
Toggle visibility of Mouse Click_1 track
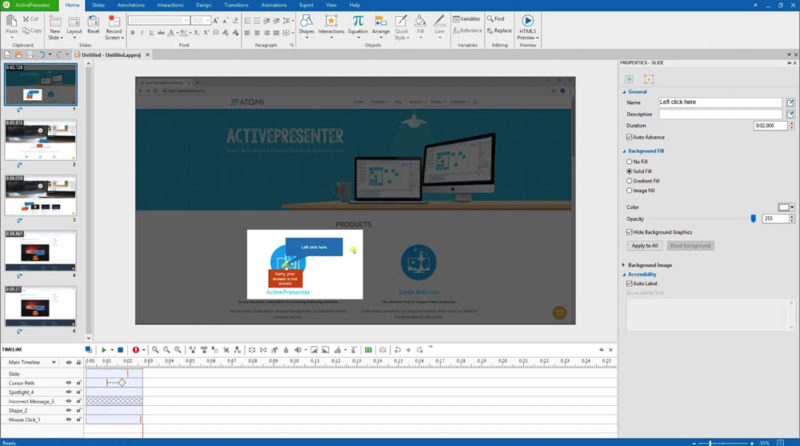pyautogui.click(x=68, y=419)
